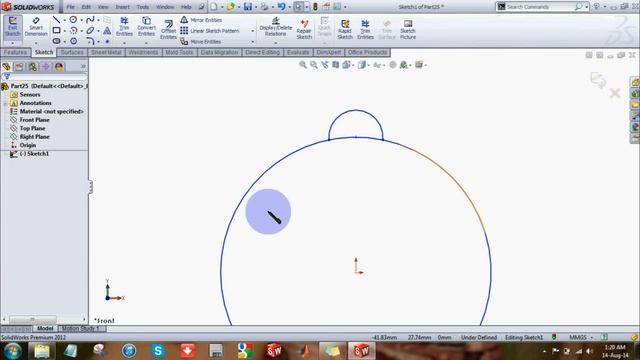
Task: Click the Offset Entities icon
Action: point(168,30)
